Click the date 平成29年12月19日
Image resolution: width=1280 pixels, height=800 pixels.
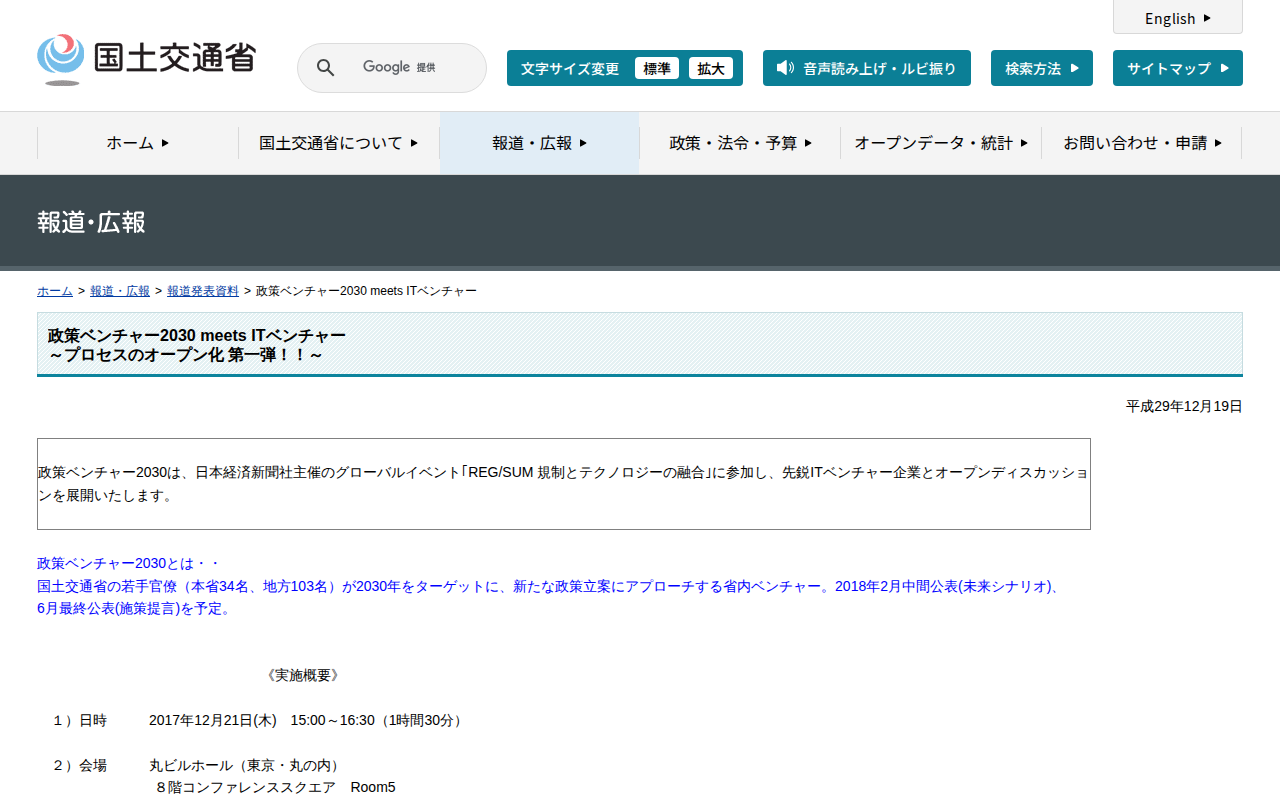coord(1184,406)
